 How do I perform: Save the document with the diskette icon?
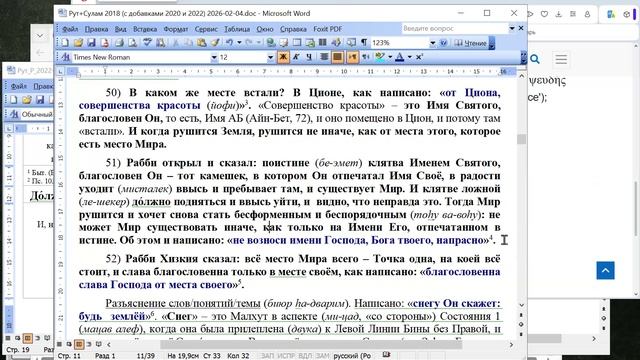click(x=91, y=42)
